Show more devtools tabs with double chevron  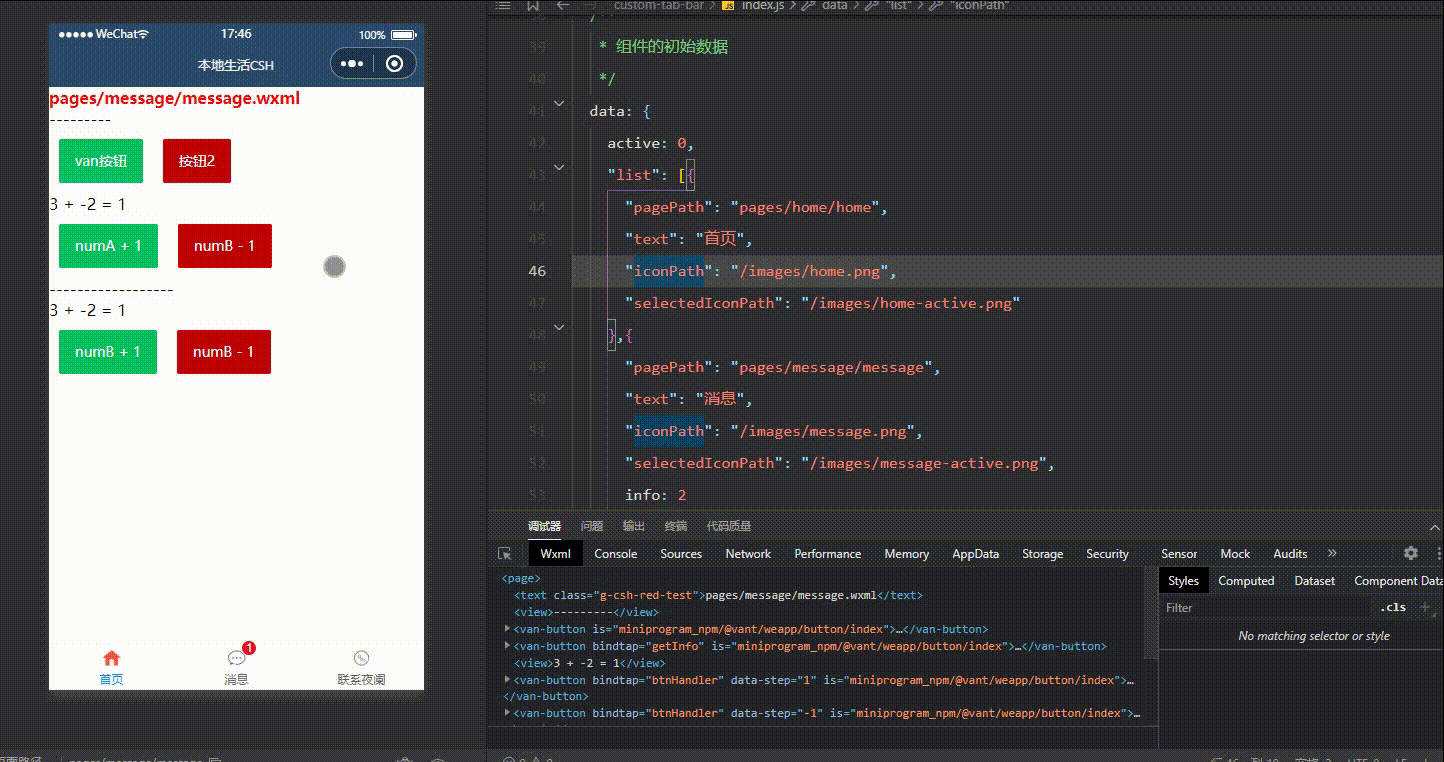1332,553
